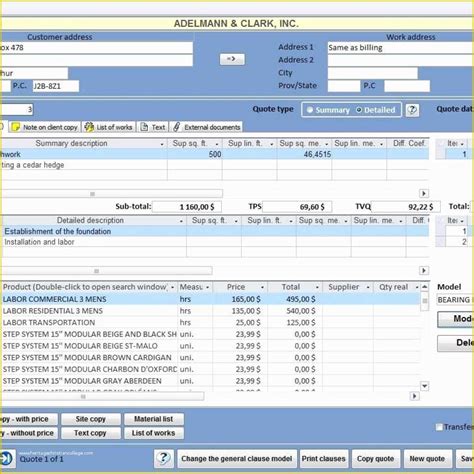Switch to Text tab
This screenshot has width=474, height=474.
point(153,127)
